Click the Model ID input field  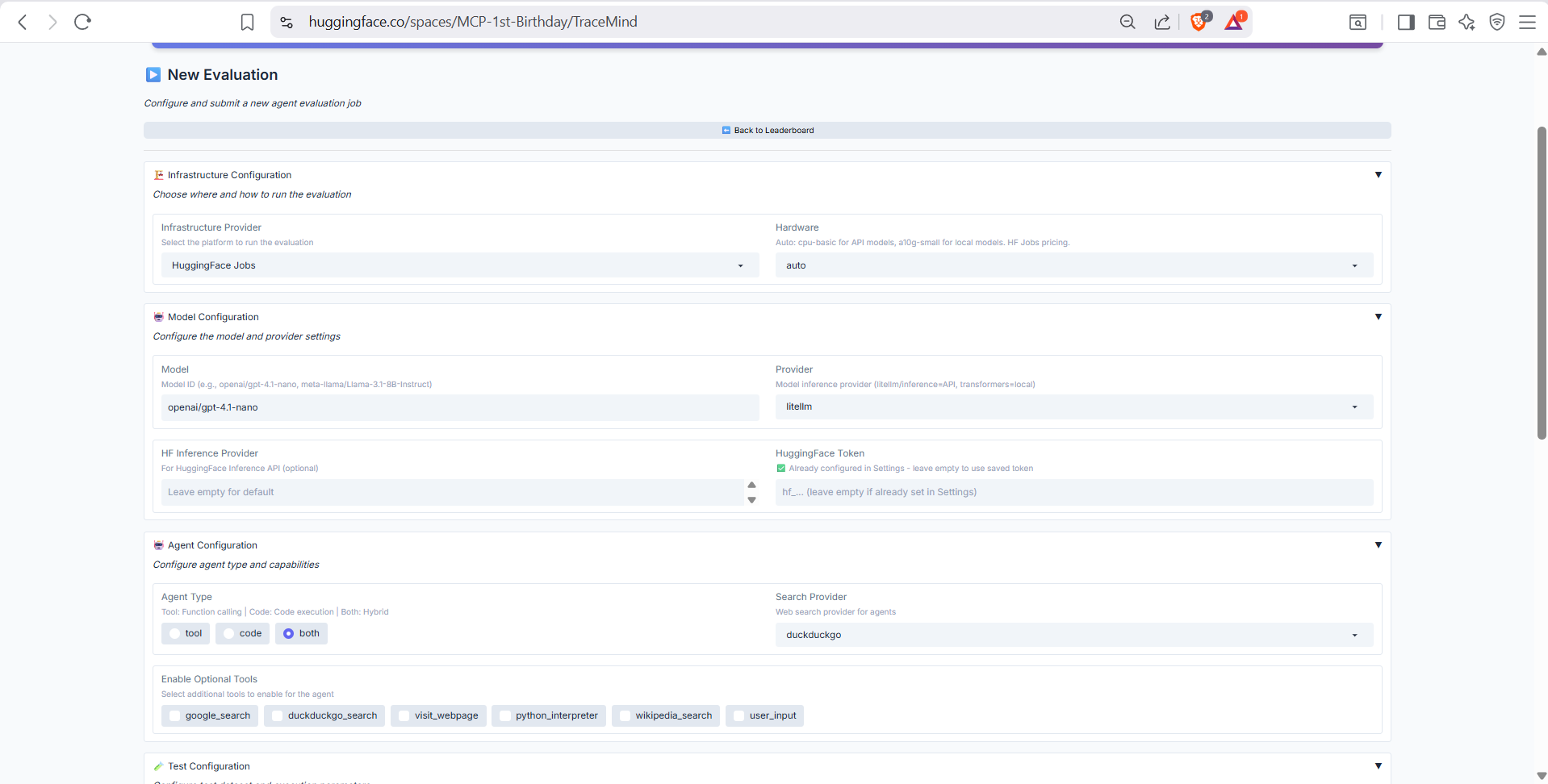460,407
